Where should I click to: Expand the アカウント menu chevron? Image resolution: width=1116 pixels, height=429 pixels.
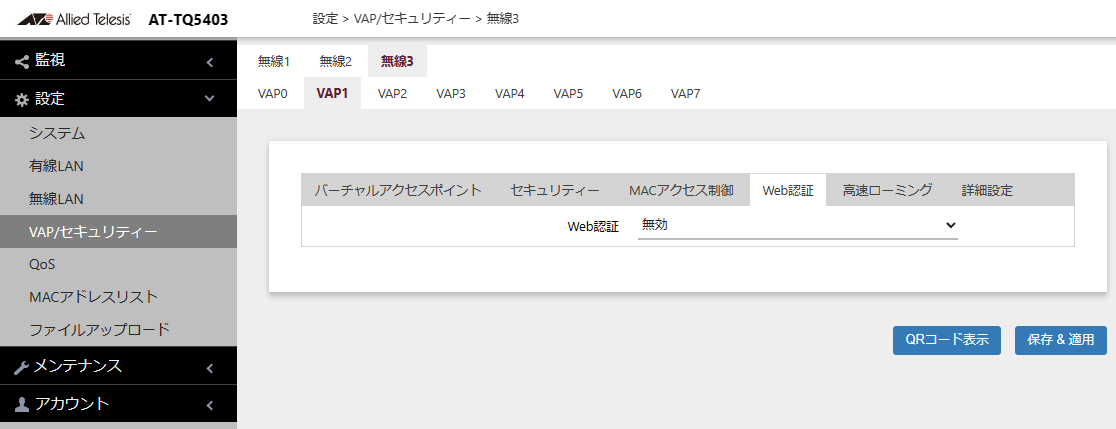pyautogui.click(x=210, y=406)
